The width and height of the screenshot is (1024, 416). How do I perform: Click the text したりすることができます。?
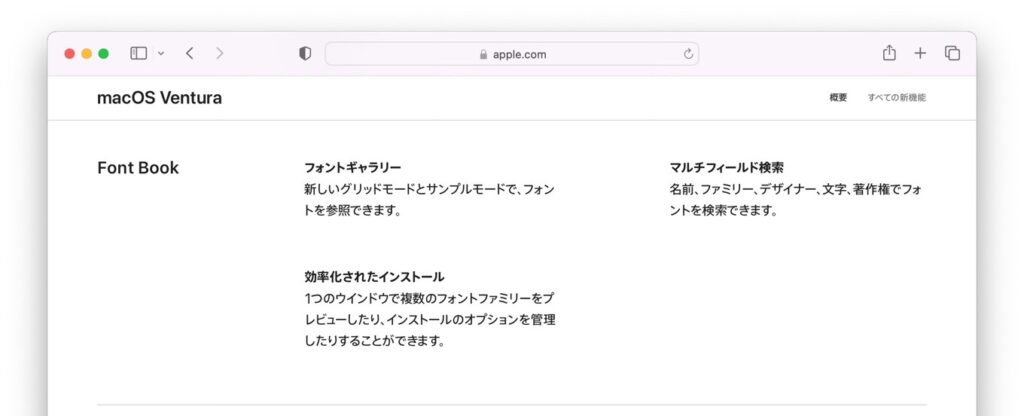click(x=374, y=341)
